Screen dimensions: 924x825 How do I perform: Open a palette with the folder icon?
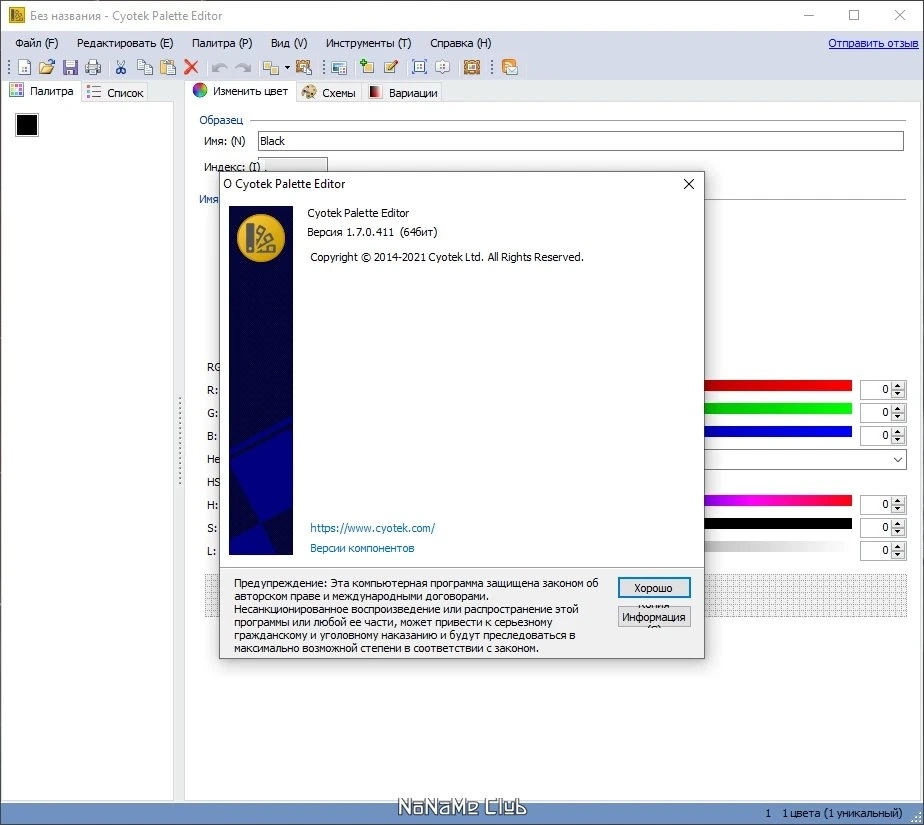click(47, 67)
